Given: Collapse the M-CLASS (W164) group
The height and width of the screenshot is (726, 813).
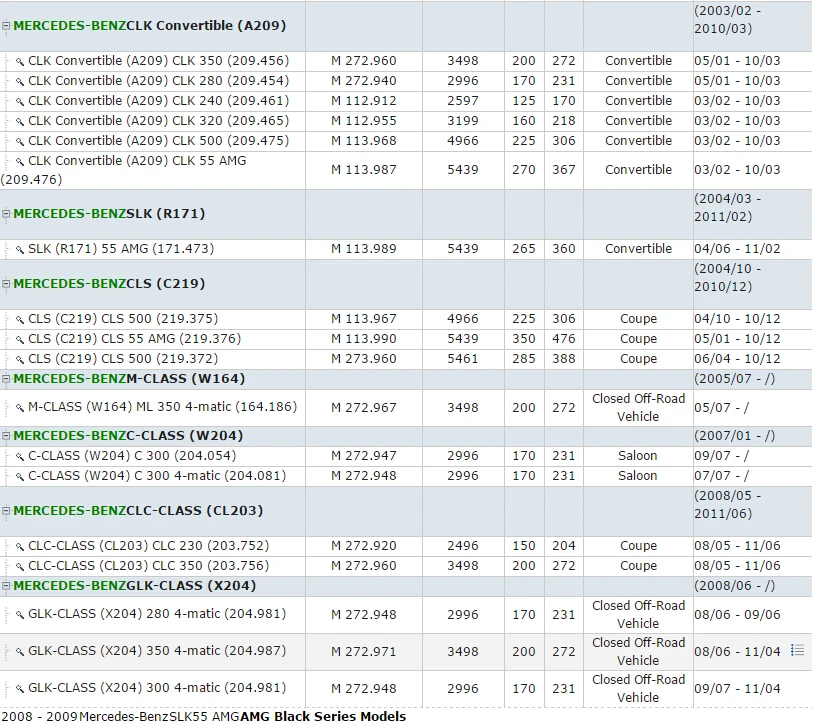Looking at the screenshot, I should [x=6, y=379].
